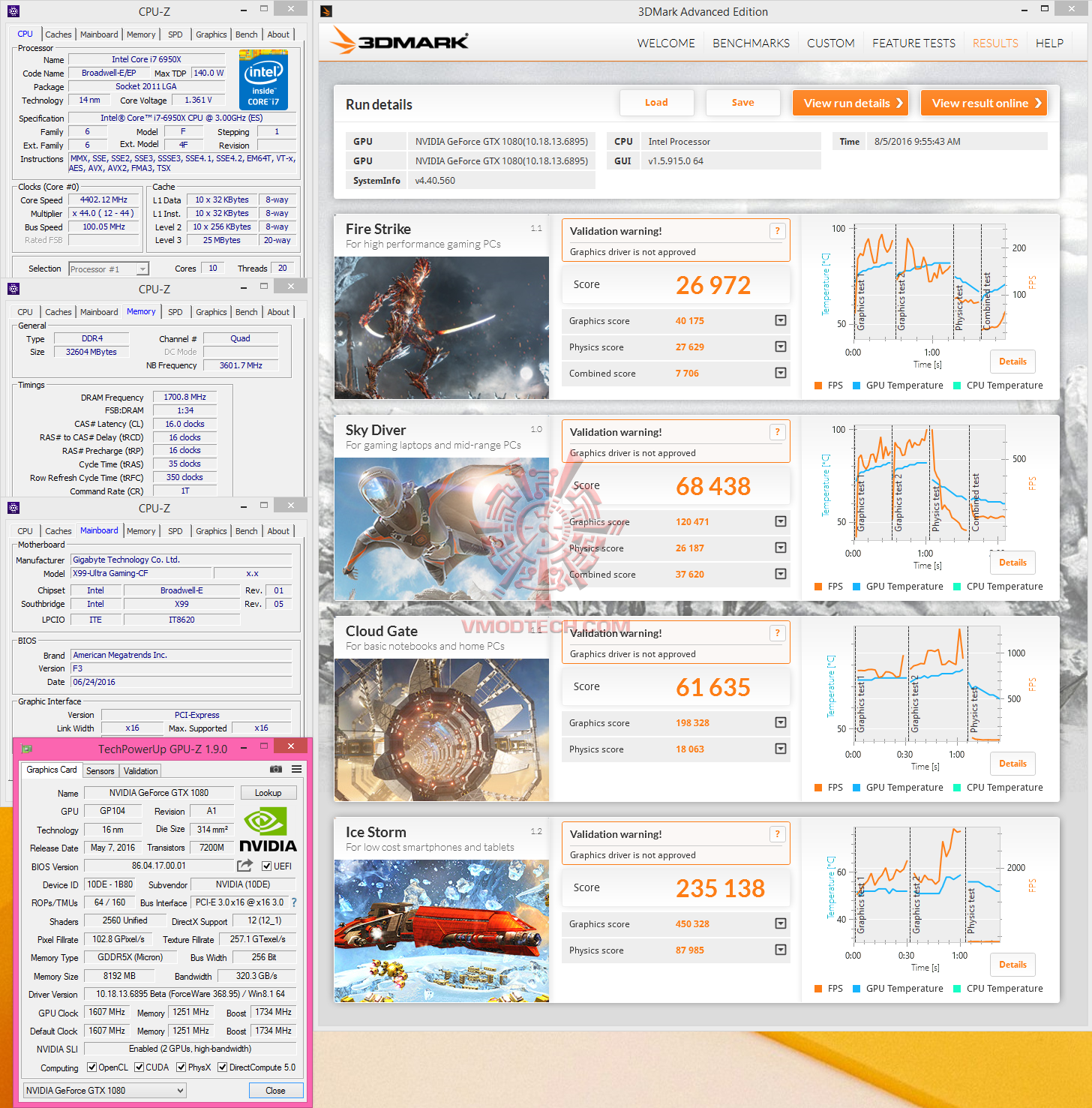Click the Fire Strike benchmark thumbnail
Viewport: 1092px width, 1108px height.
point(442,328)
